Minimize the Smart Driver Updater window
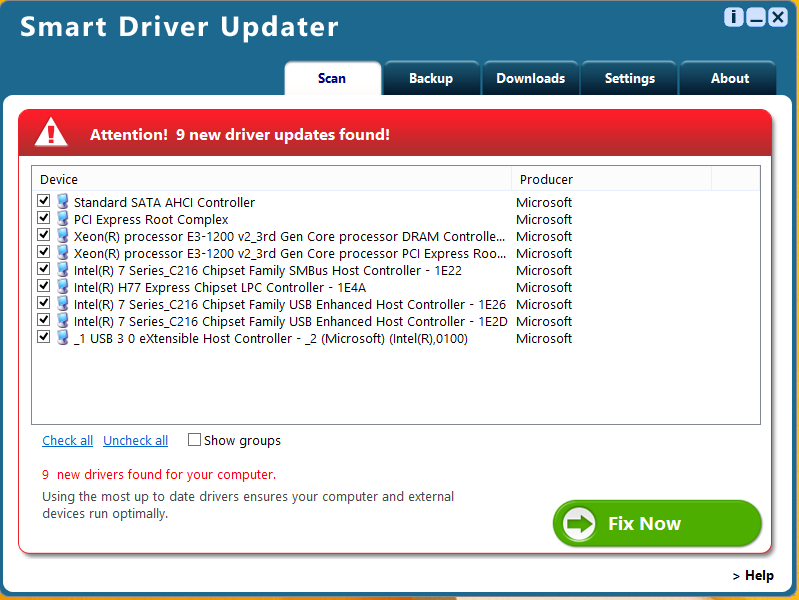The width and height of the screenshot is (799, 600). [x=756, y=17]
